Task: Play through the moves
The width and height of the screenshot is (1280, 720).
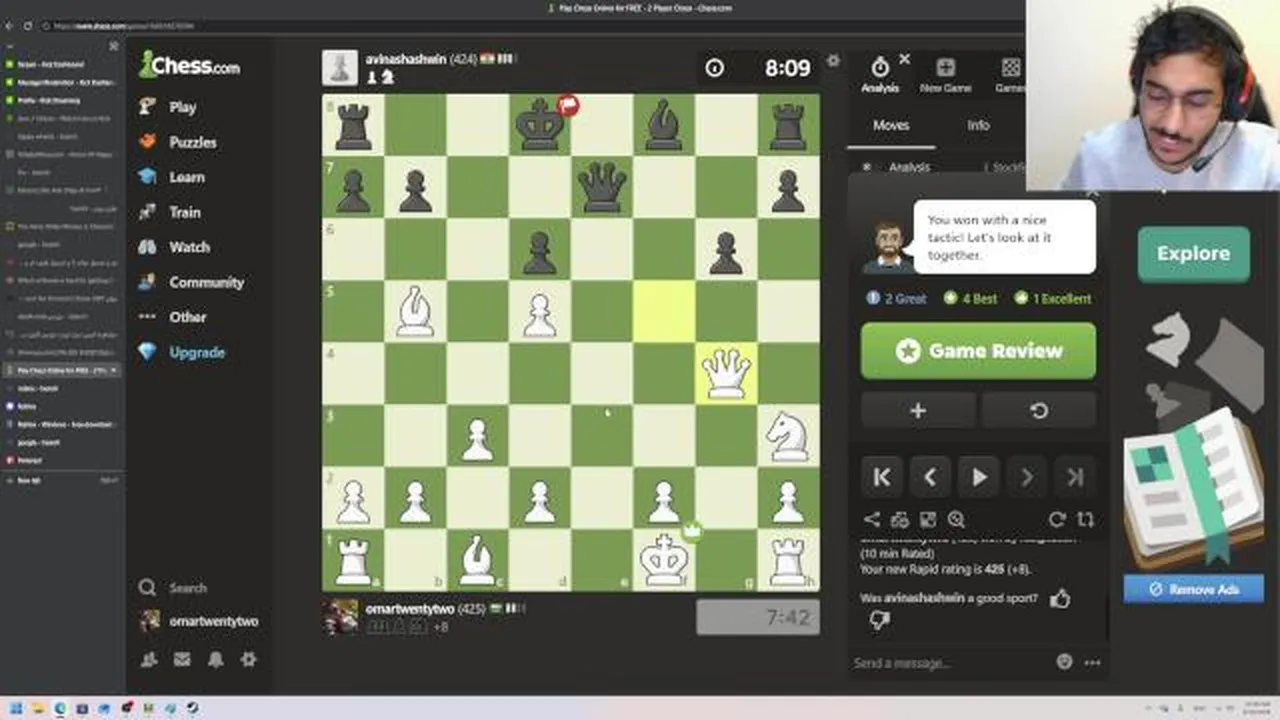Action: [x=978, y=478]
